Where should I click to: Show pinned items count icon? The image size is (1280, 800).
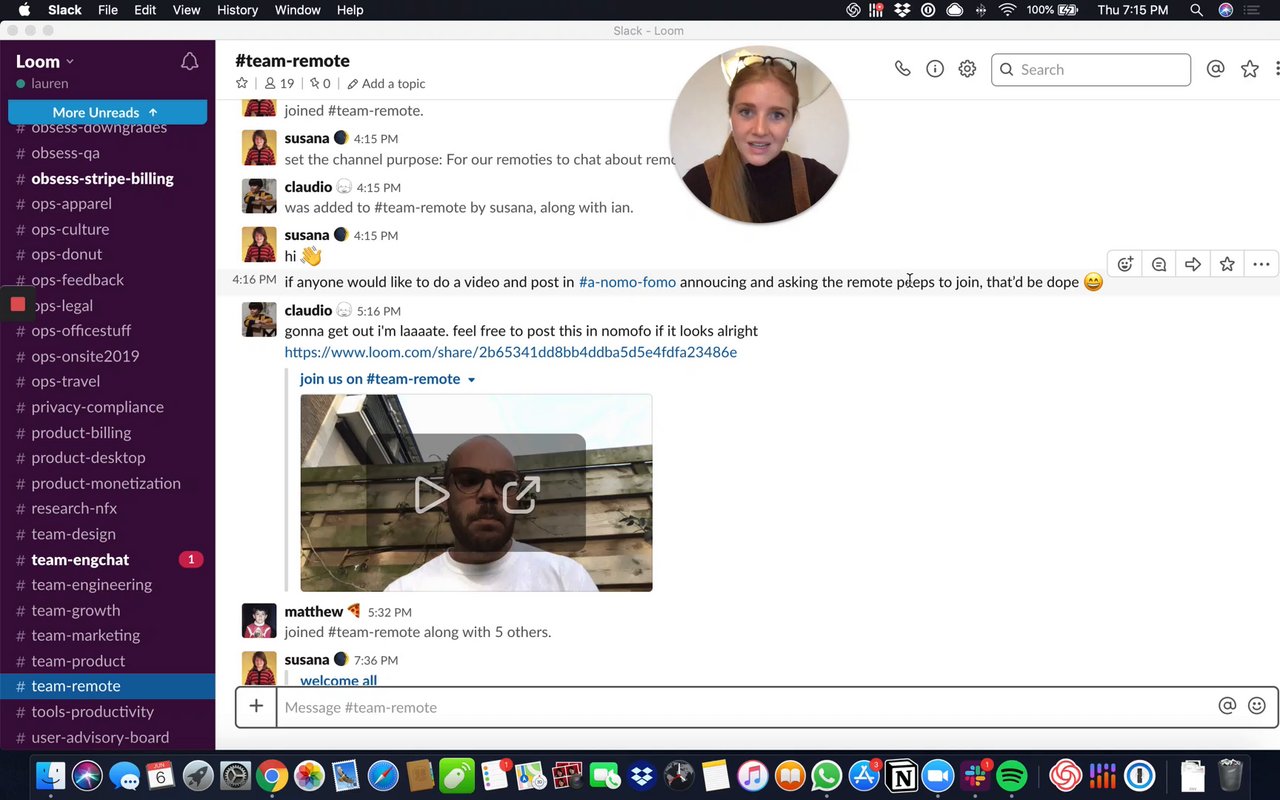pos(320,83)
